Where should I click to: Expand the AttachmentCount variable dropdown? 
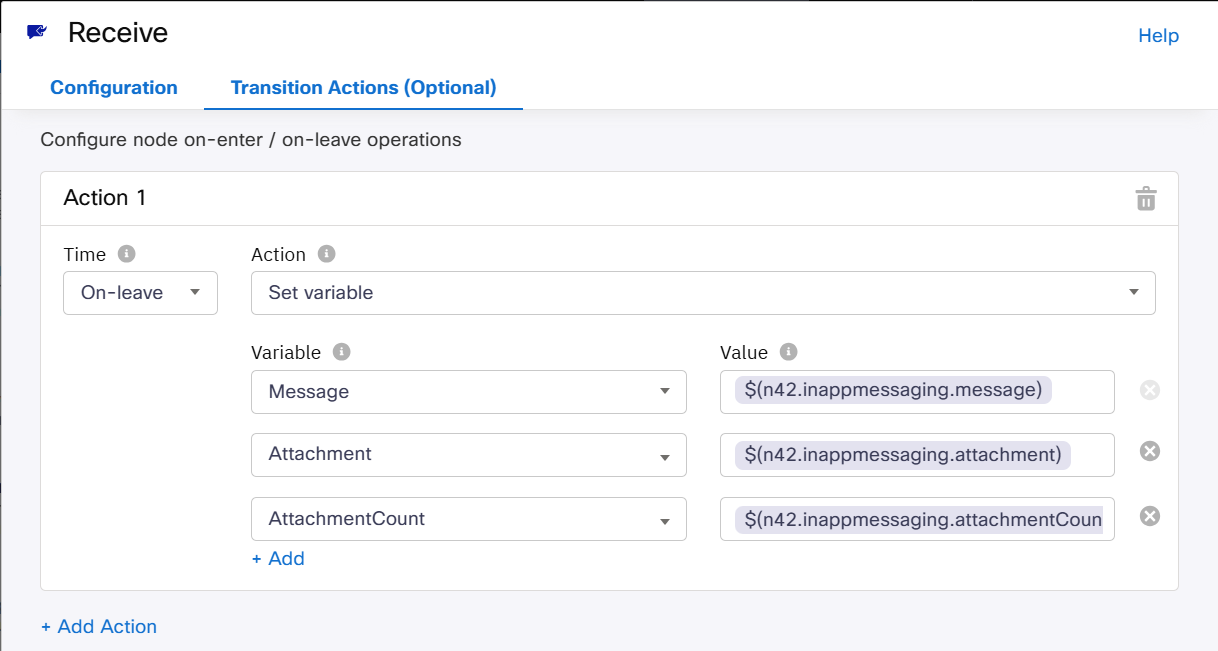pyautogui.click(x=468, y=519)
